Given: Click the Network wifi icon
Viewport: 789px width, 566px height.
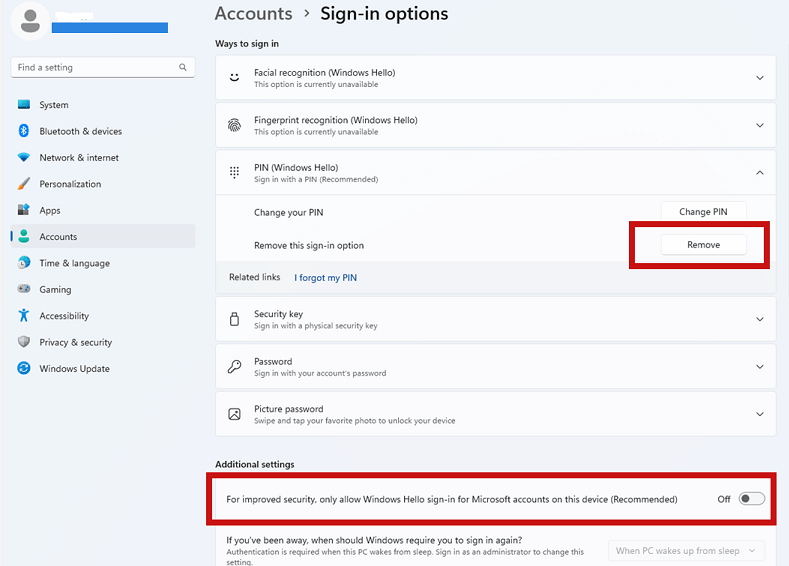Looking at the screenshot, I should point(24,157).
